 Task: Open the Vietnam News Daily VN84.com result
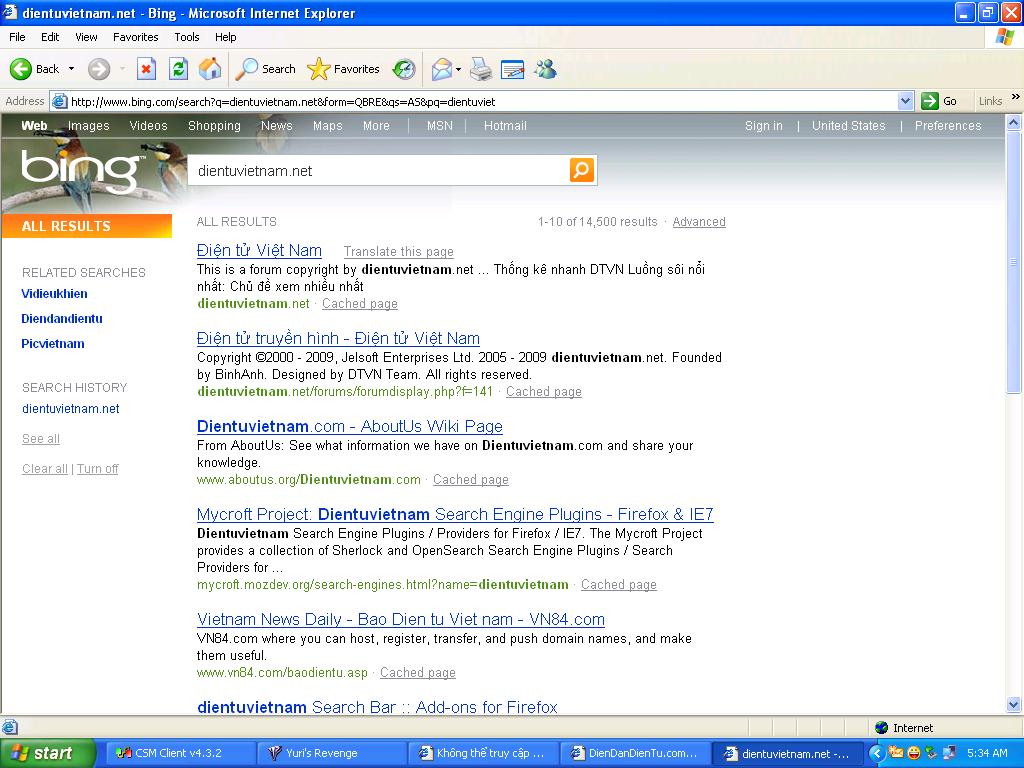click(x=400, y=619)
